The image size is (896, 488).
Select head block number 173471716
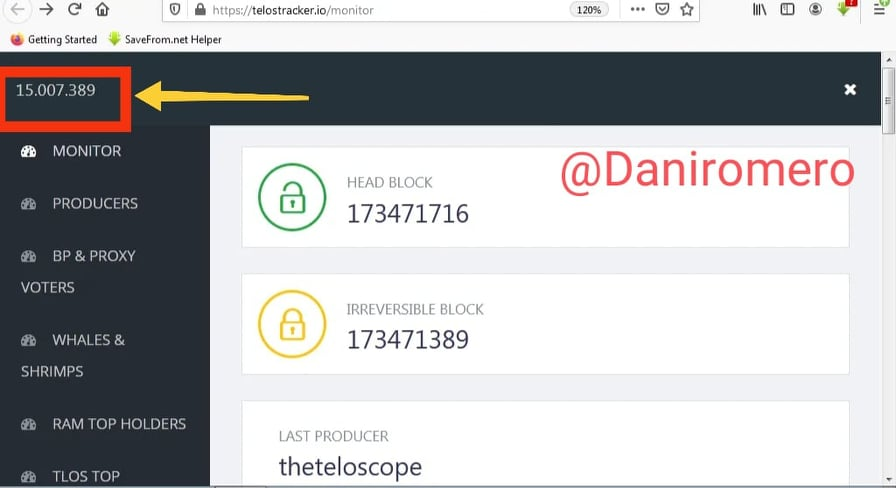click(407, 214)
